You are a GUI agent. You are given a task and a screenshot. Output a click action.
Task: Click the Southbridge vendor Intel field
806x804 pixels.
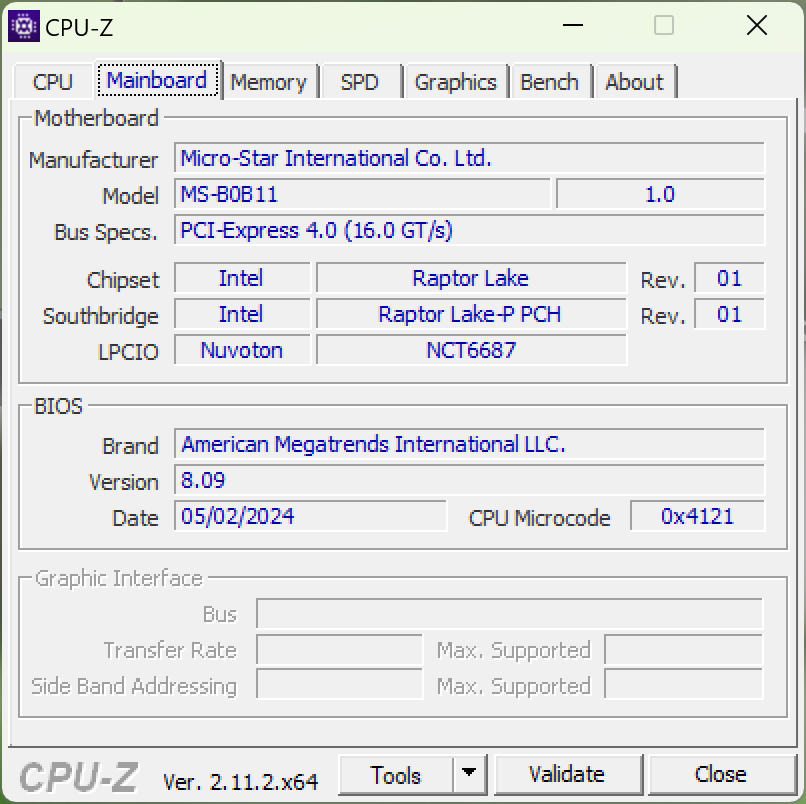pyautogui.click(x=242, y=314)
